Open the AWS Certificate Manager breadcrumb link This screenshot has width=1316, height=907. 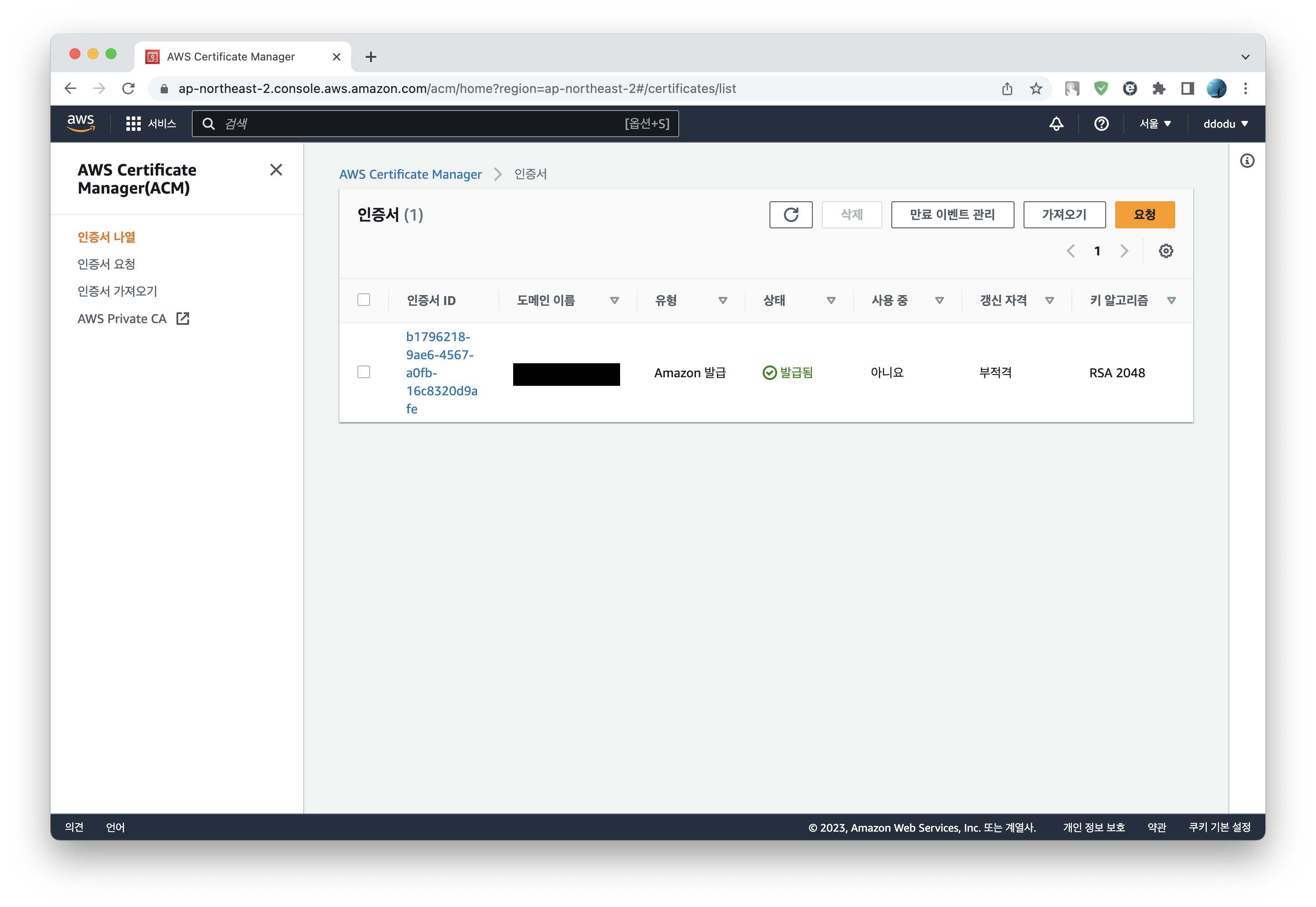(410, 175)
